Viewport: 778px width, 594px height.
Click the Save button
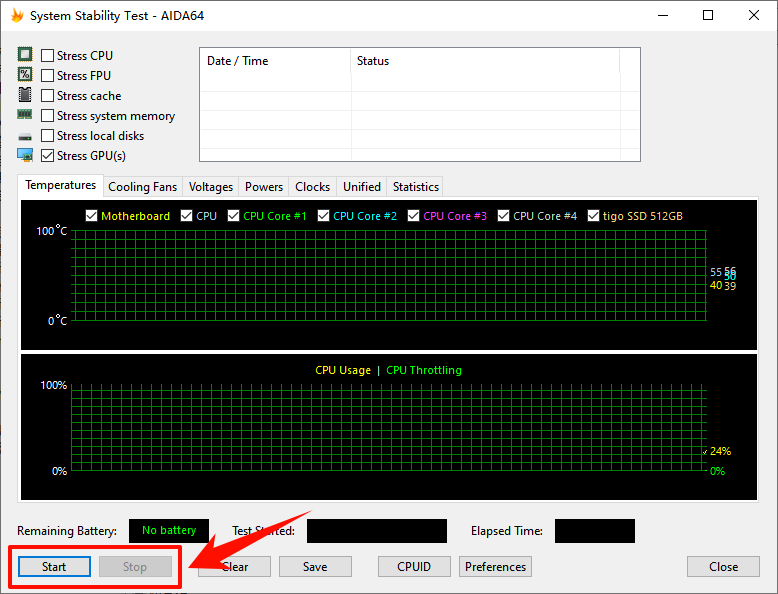coord(315,567)
